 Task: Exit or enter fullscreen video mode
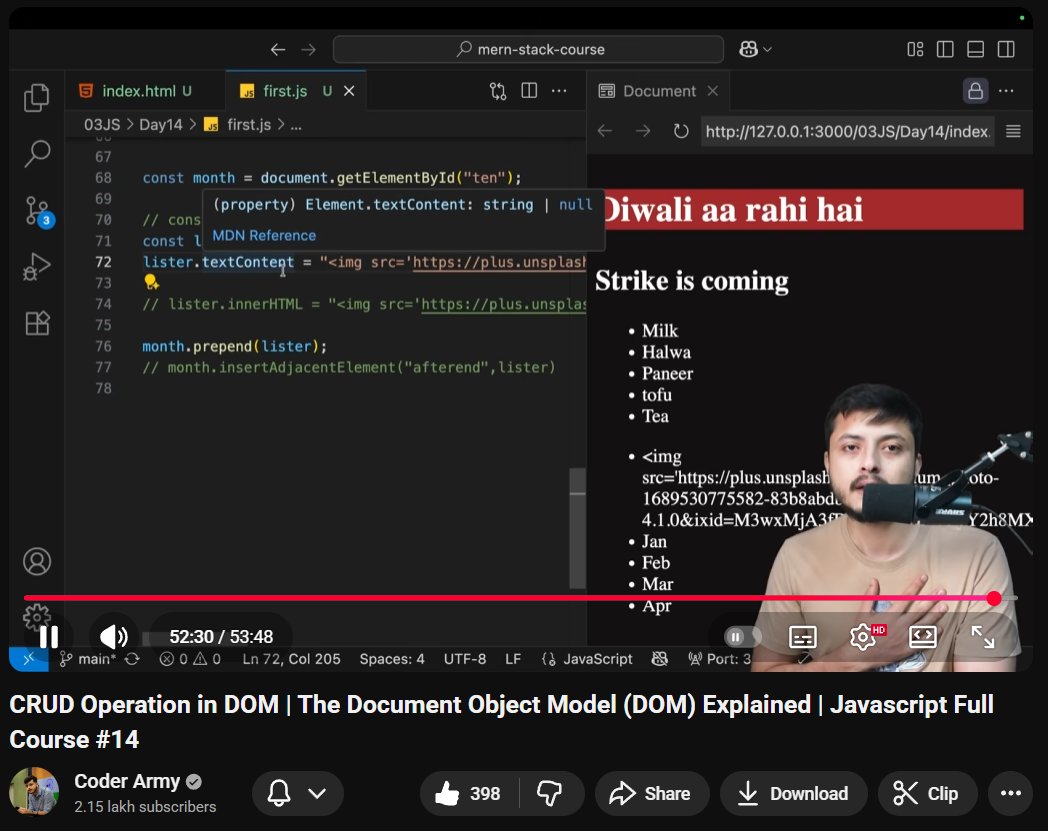982,637
